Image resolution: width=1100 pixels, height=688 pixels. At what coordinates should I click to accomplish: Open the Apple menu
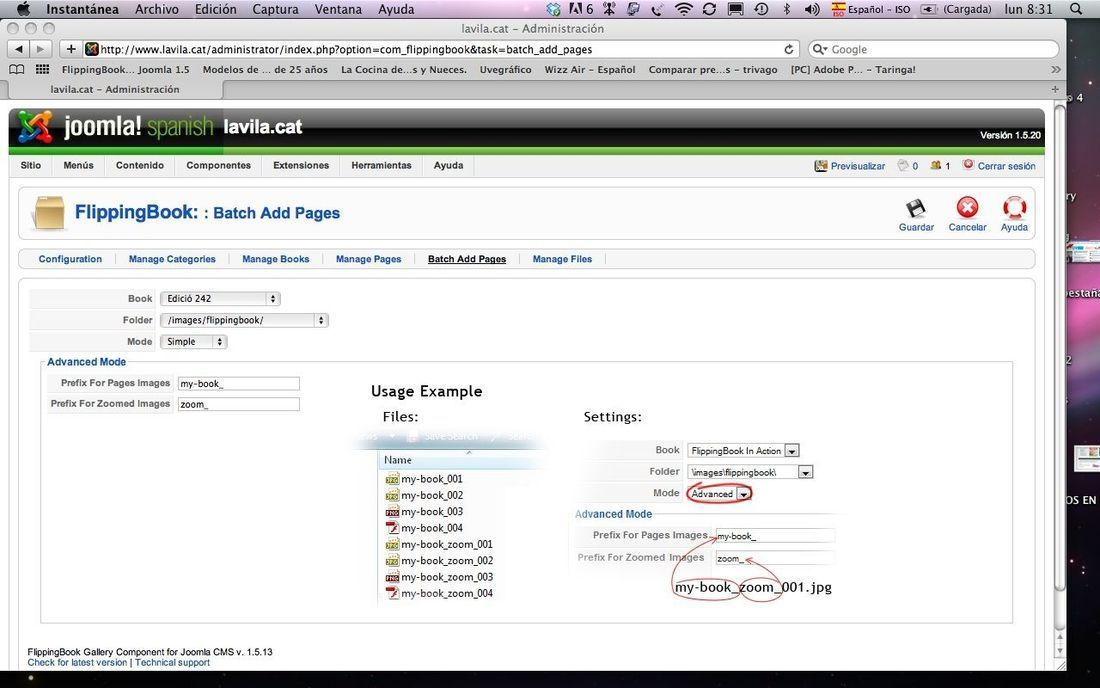[x=22, y=9]
